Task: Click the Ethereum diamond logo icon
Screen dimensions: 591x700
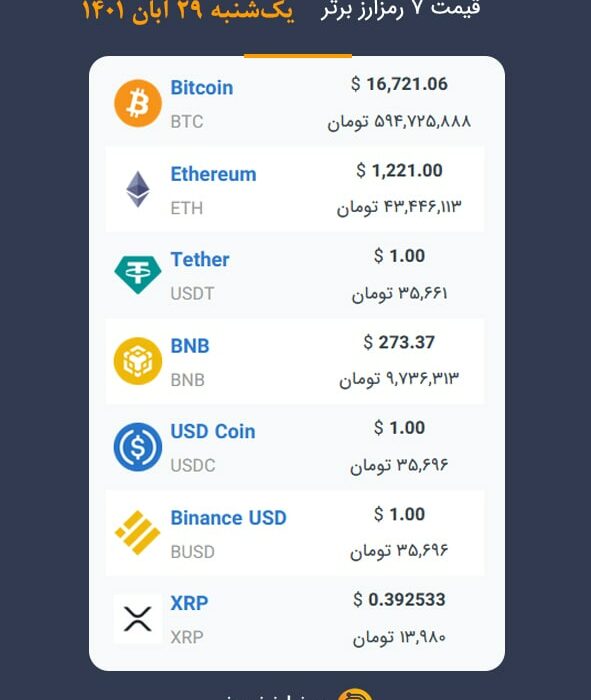Action: point(138,189)
